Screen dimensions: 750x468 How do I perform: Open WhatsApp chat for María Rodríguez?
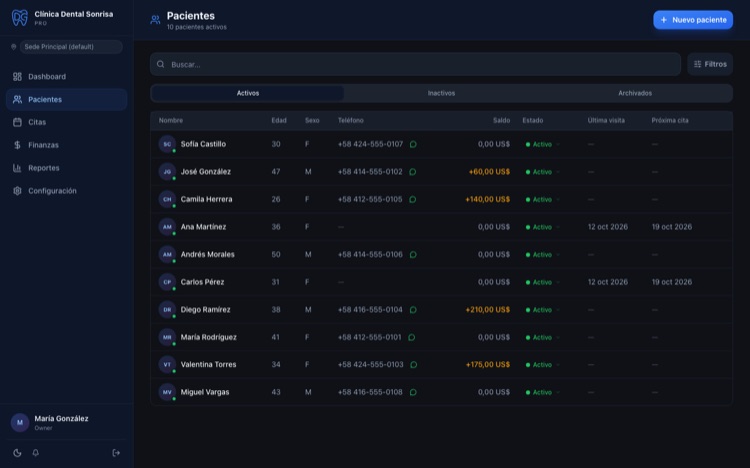coord(412,337)
